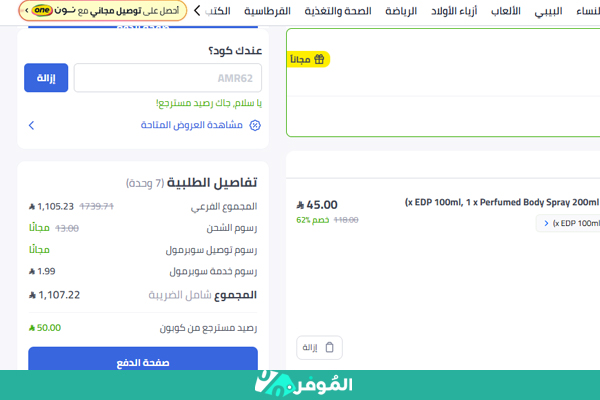600x400 pixels.
Task: Click the crossed-out subtotal 1739.71
Action: click(x=96, y=207)
